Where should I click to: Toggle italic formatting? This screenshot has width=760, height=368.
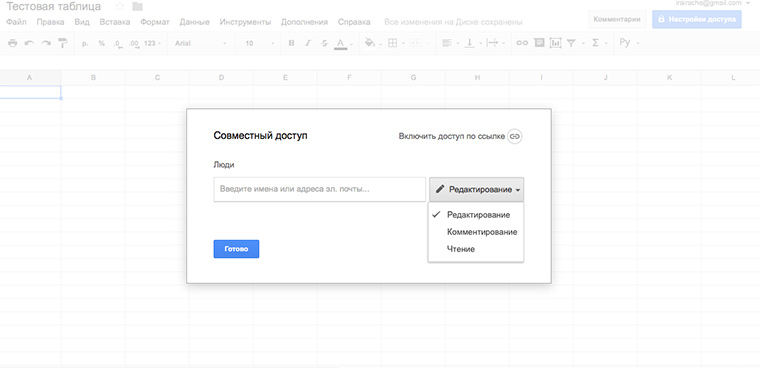tap(308, 43)
